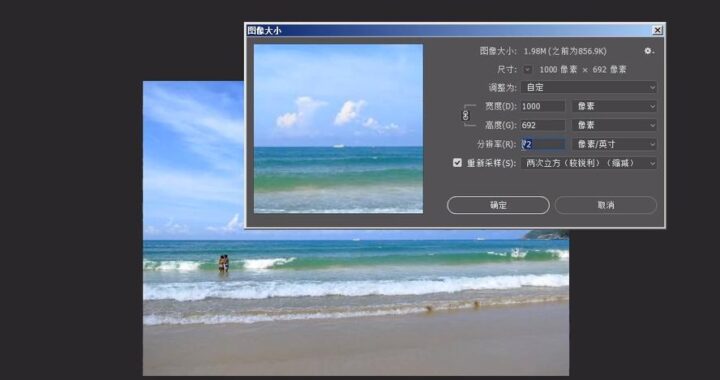Open the 分辨率 unit dropdown 像素/英寸
This screenshot has width=720, height=380.
click(614, 144)
